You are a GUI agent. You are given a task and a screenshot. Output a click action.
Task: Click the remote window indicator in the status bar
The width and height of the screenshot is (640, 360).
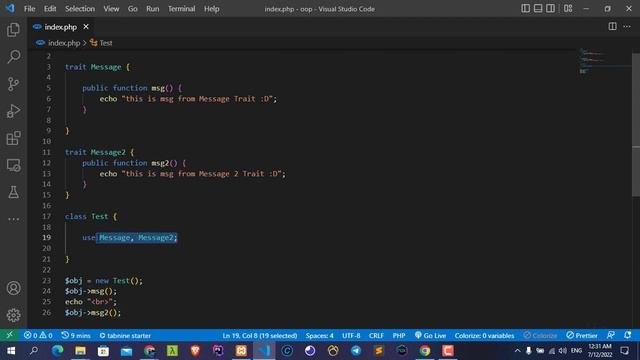(9, 336)
